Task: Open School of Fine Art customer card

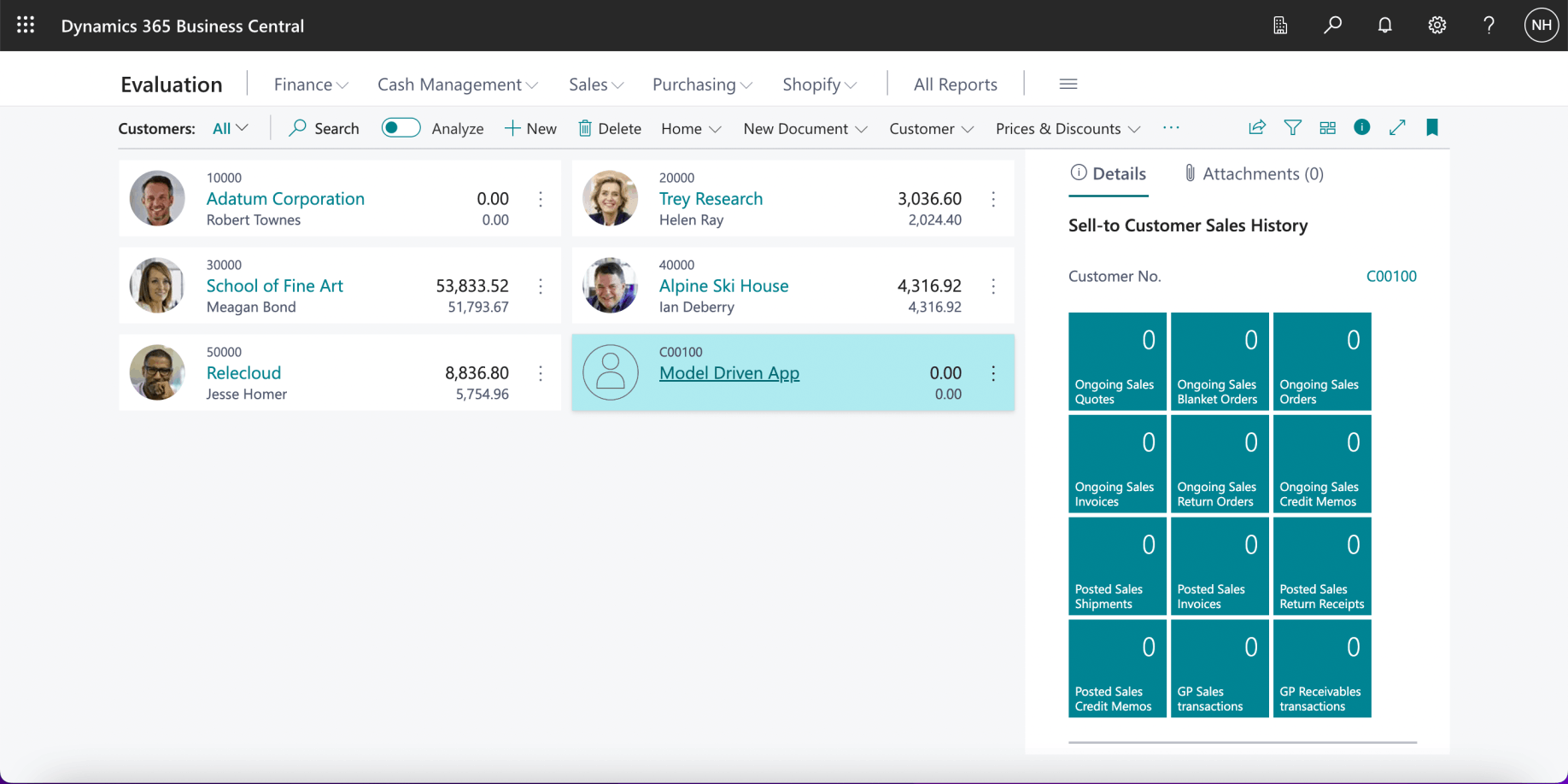Action: pyautogui.click(x=274, y=286)
